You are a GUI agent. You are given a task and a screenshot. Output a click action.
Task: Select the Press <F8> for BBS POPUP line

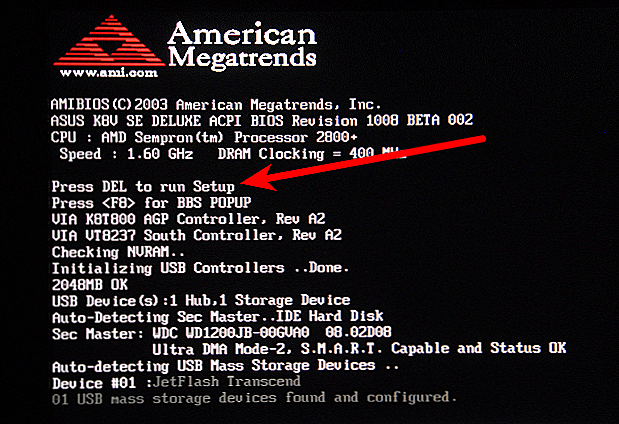coord(151,203)
